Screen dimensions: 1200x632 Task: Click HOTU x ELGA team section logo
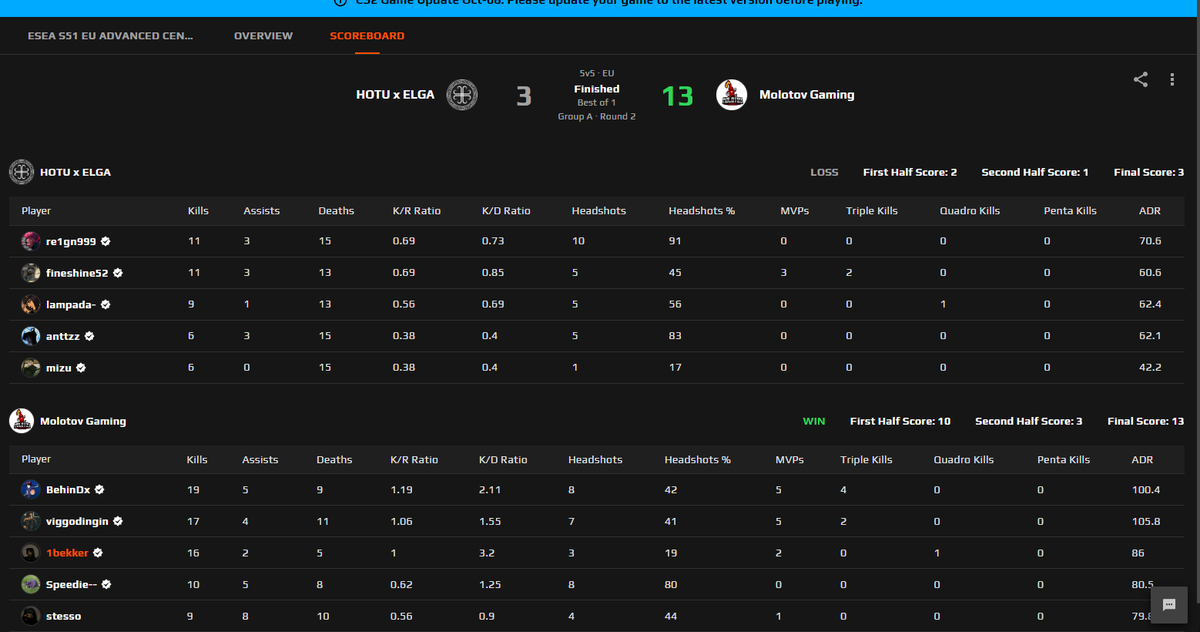[21, 172]
